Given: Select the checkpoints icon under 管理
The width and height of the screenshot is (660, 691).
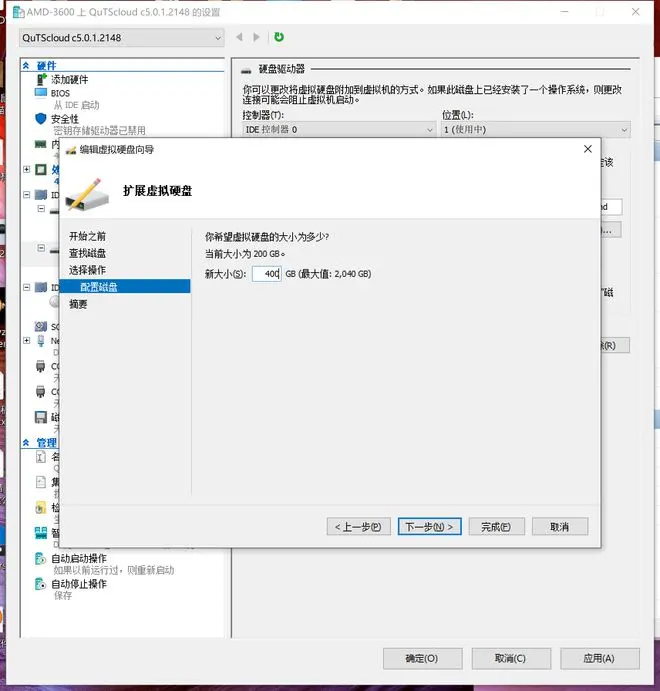Looking at the screenshot, I should 41,508.
